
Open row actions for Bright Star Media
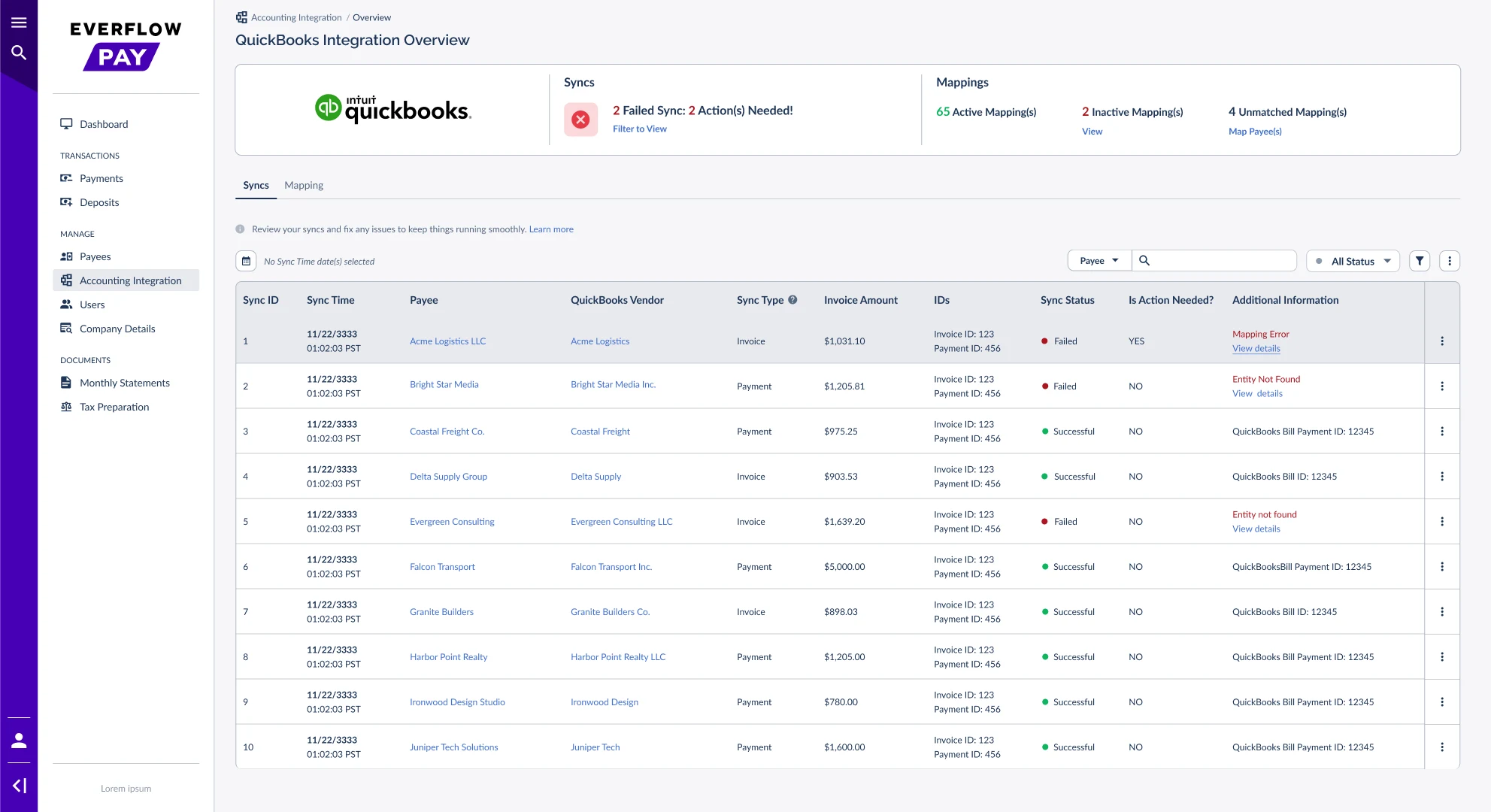pos(1442,386)
